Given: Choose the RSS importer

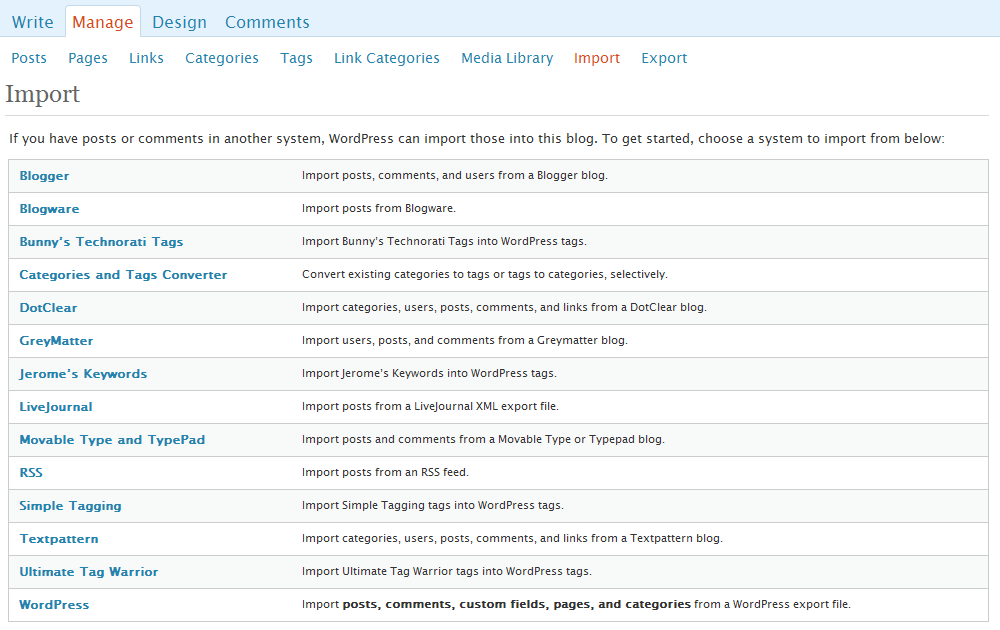Looking at the screenshot, I should click(31, 473).
